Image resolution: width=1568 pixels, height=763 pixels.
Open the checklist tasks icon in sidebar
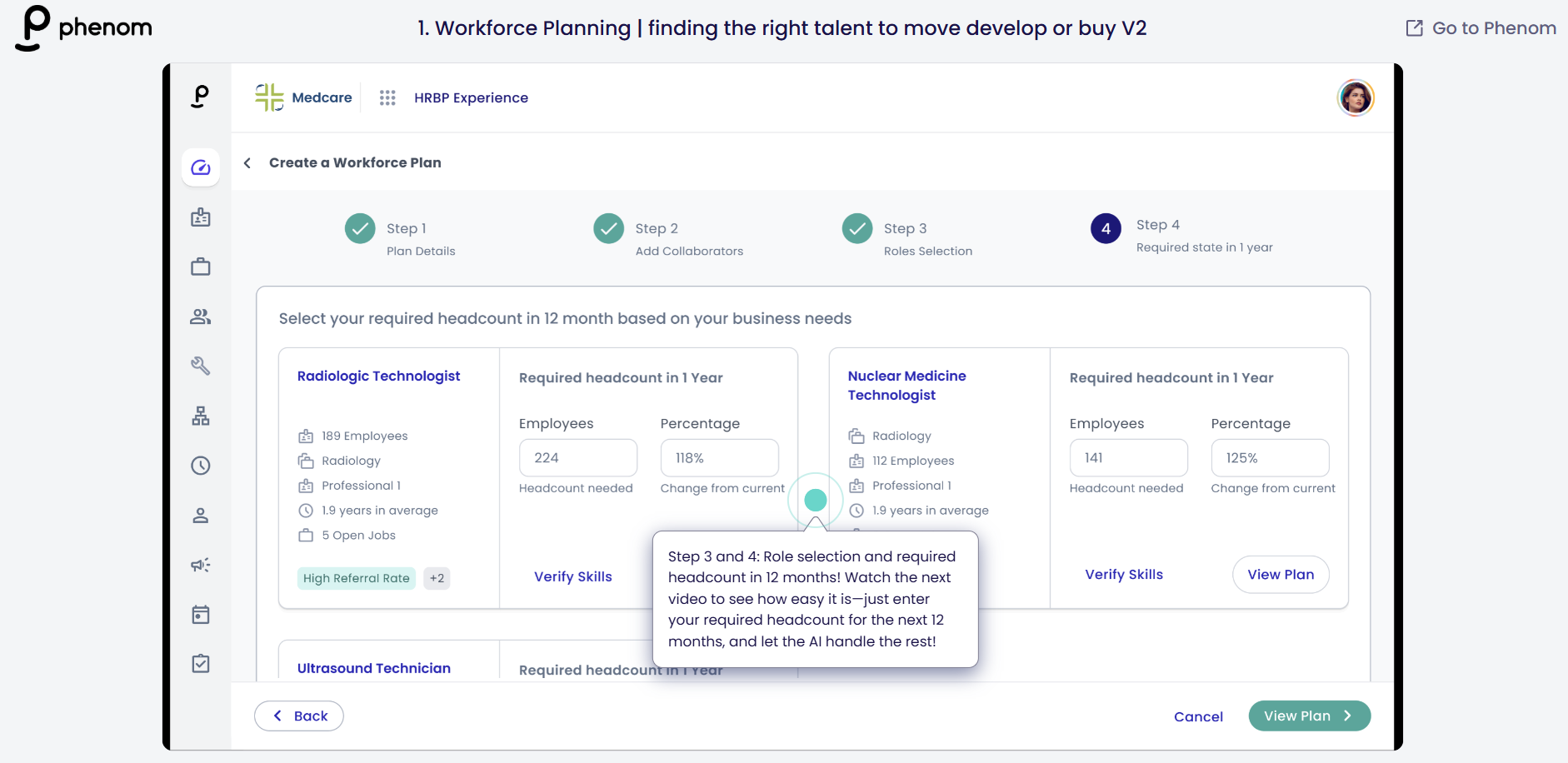[201, 664]
